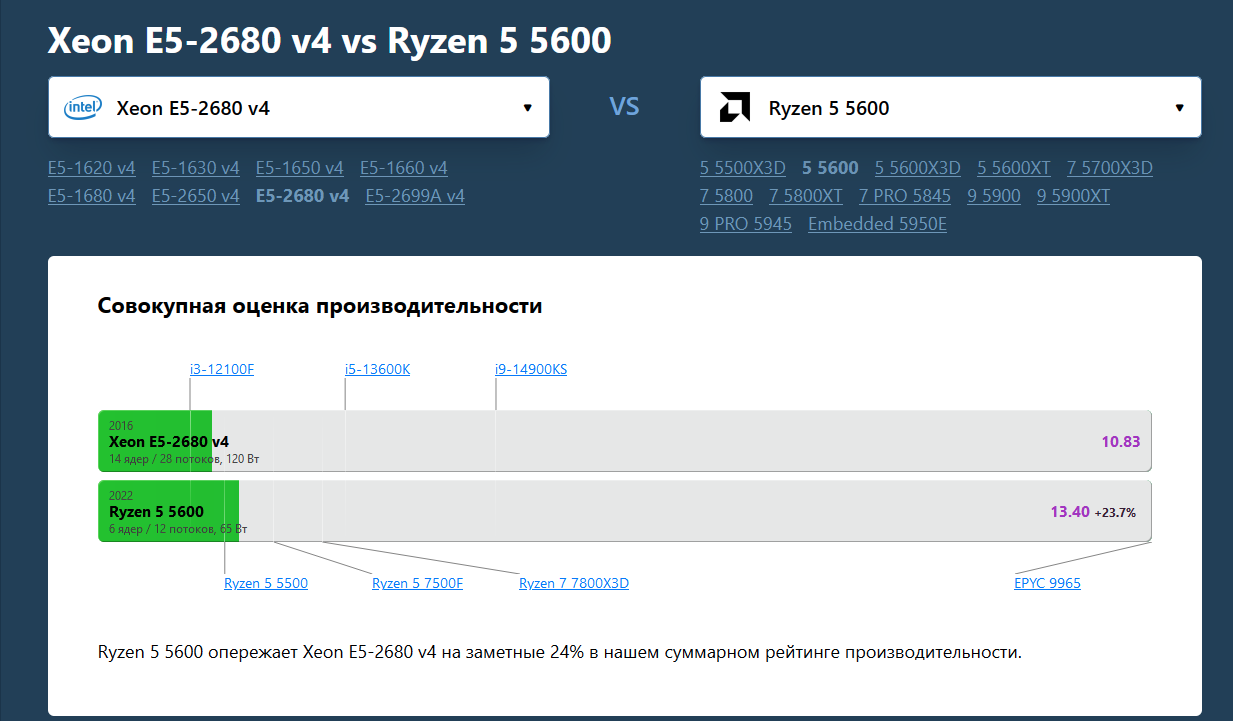Click the green Xeon E5-2680 v4 score bar
Image resolution: width=1233 pixels, height=721 pixels.
[155, 440]
